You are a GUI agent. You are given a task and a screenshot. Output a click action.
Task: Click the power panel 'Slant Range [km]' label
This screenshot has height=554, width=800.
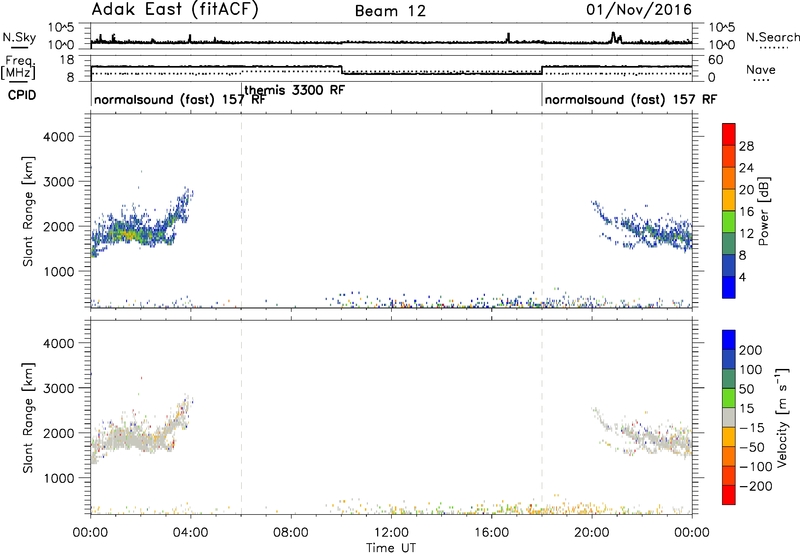28,211
